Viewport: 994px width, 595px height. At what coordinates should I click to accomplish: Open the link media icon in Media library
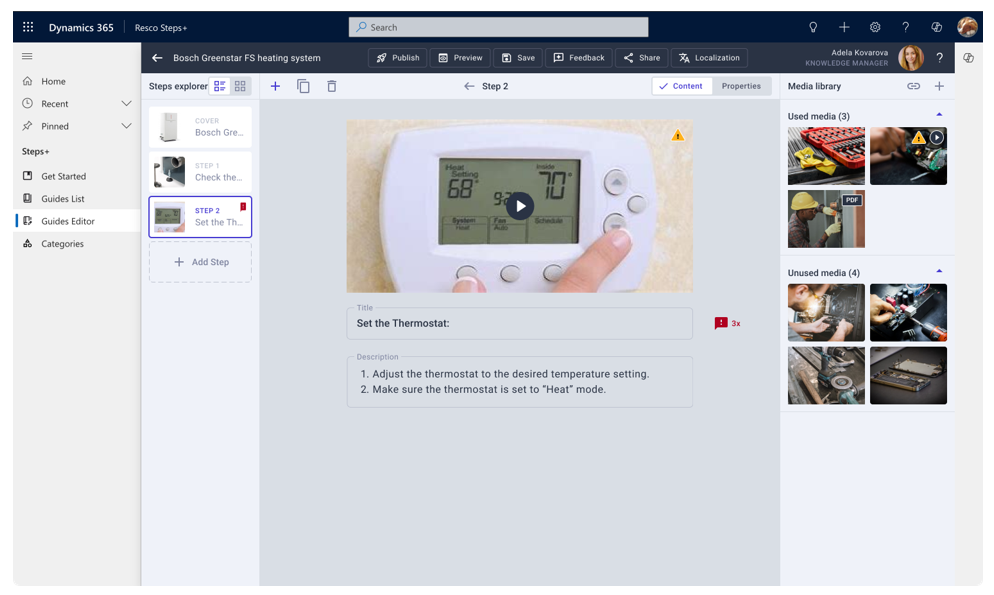(913, 86)
